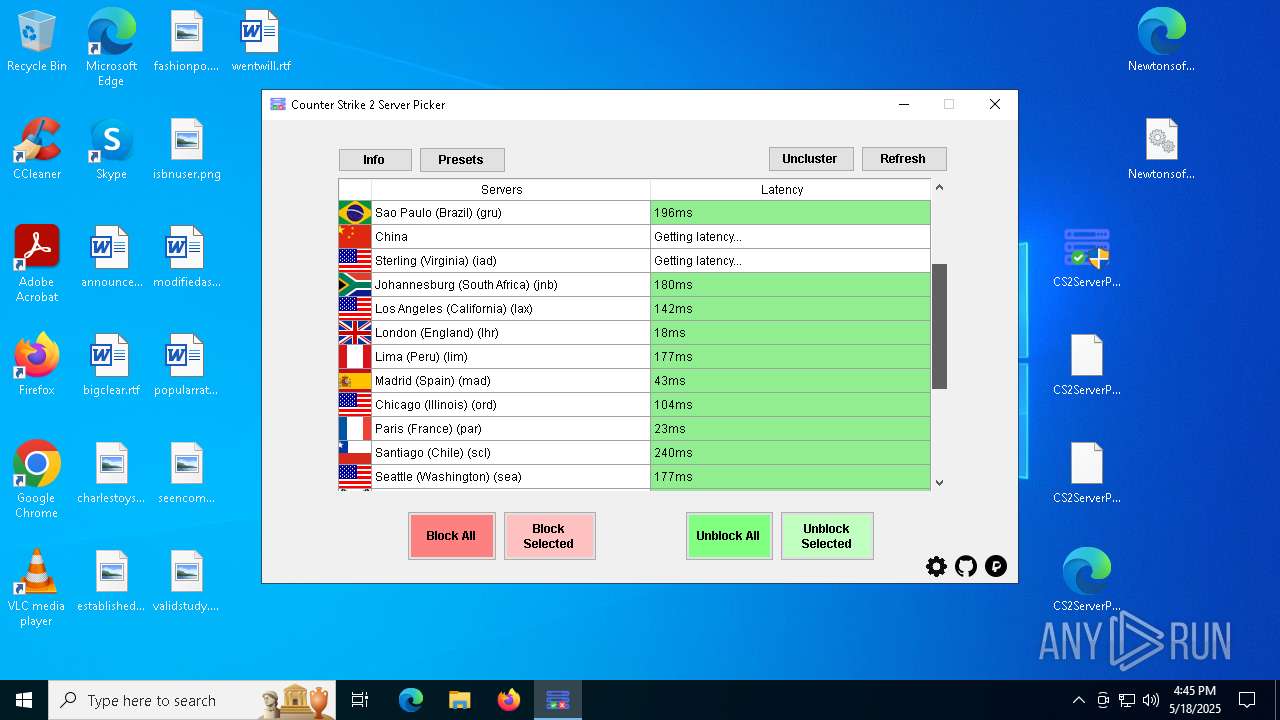Click the Peru flag icon
1280x720 pixels.
click(x=355, y=357)
